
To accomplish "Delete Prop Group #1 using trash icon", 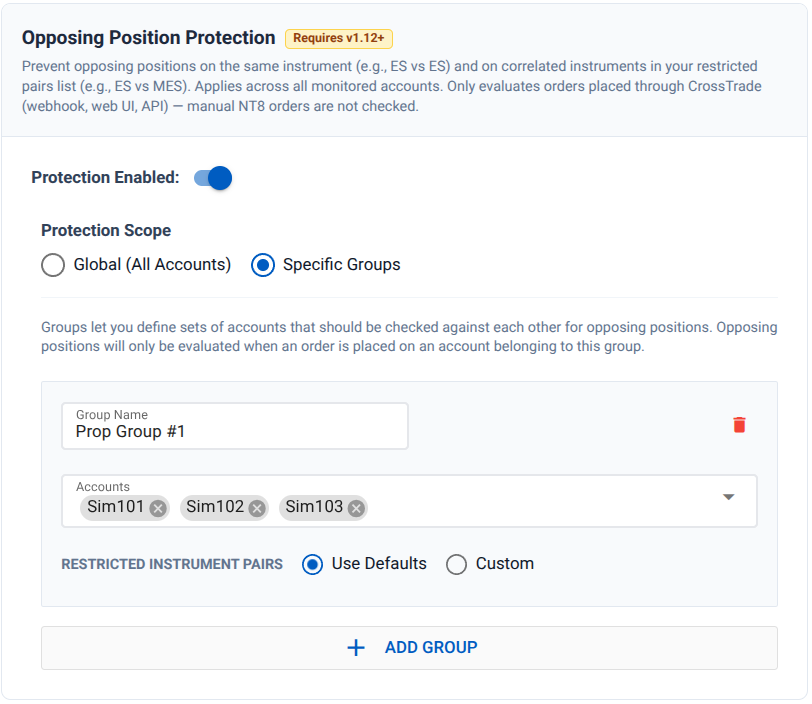I will coord(739,424).
